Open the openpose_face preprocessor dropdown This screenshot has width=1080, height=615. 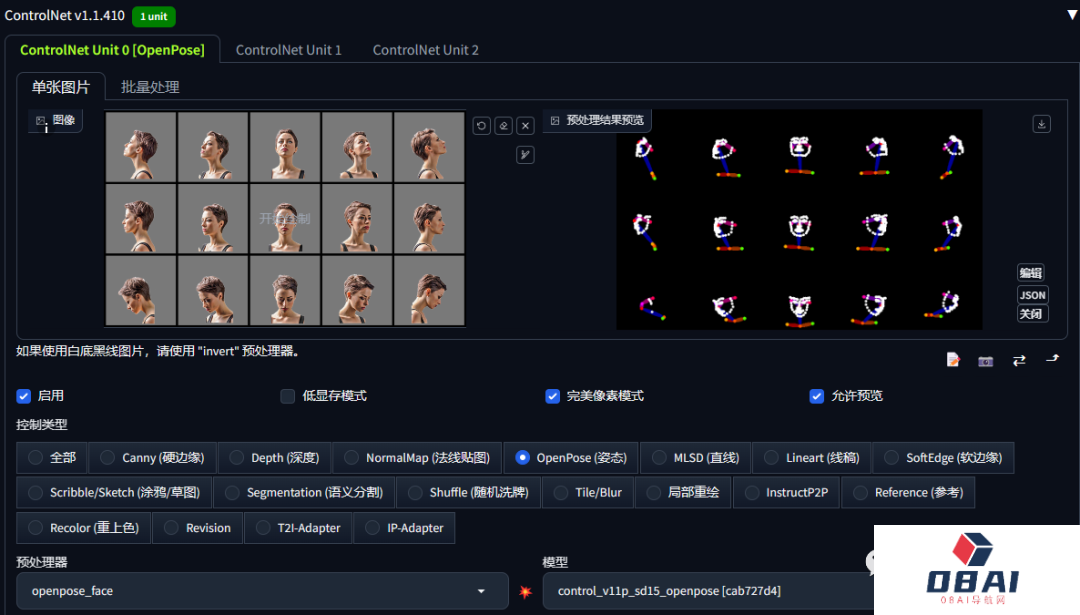(x=262, y=591)
